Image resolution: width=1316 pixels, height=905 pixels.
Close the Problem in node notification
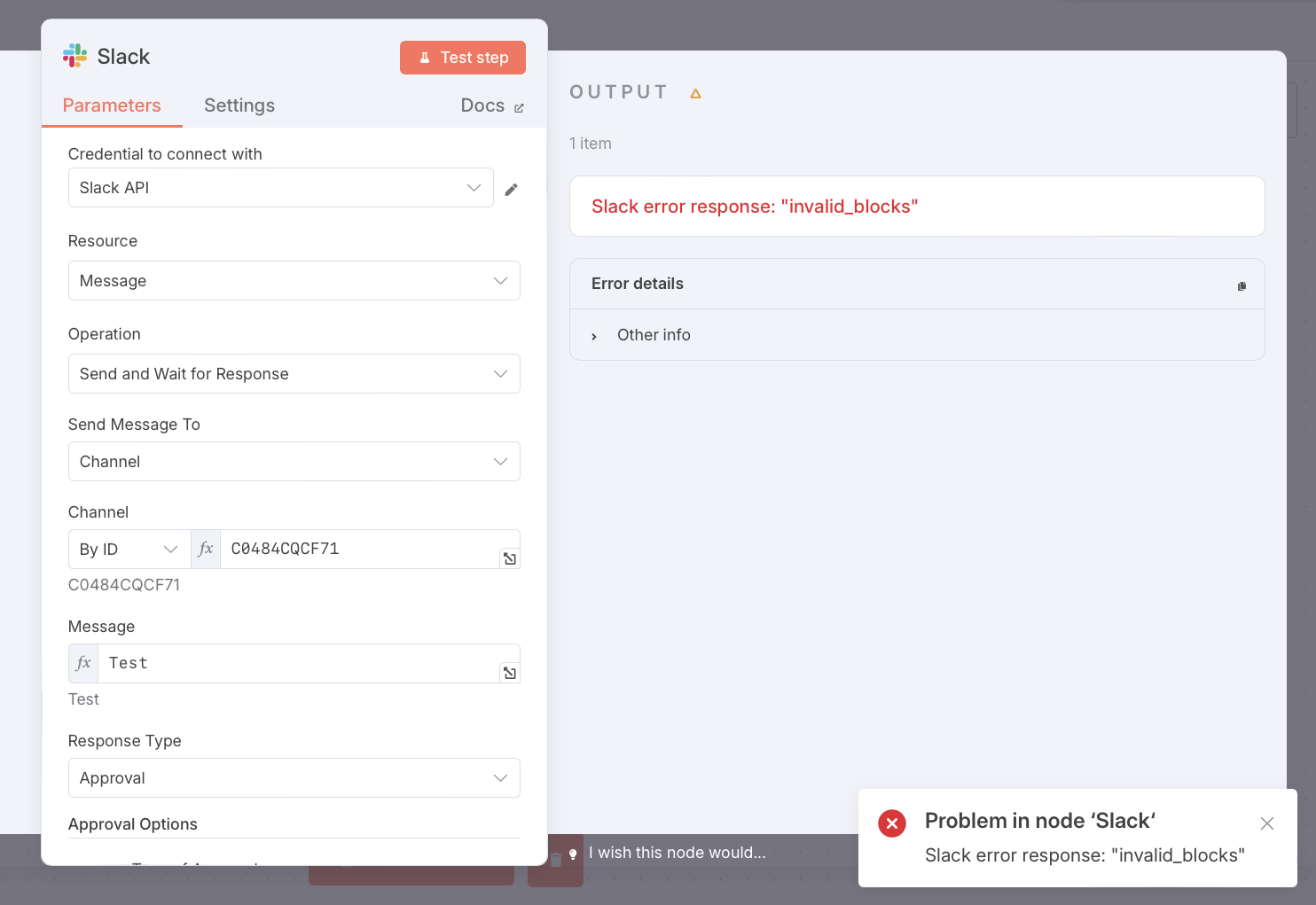point(1267,823)
